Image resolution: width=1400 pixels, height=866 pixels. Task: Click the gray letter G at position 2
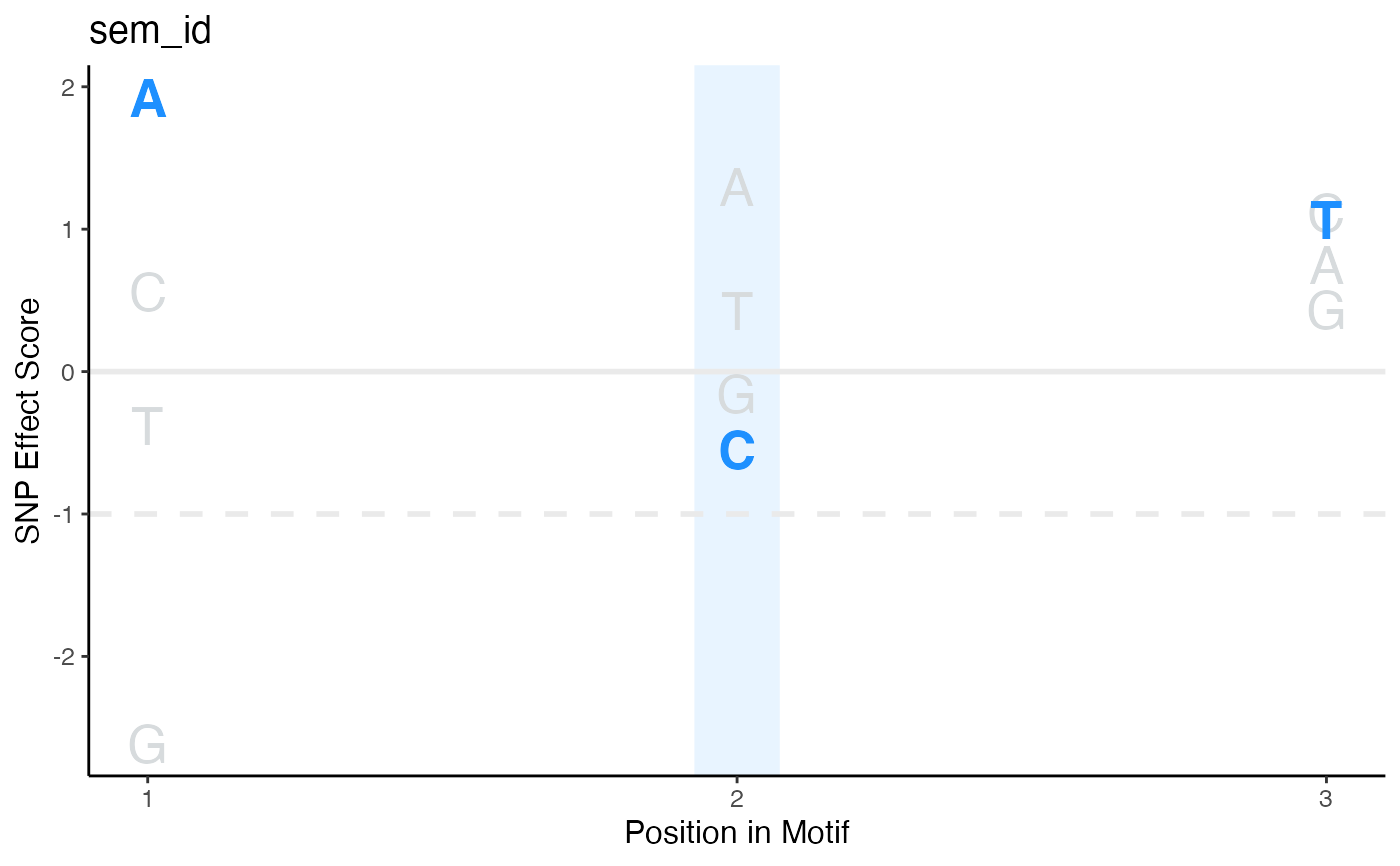click(x=737, y=395)
